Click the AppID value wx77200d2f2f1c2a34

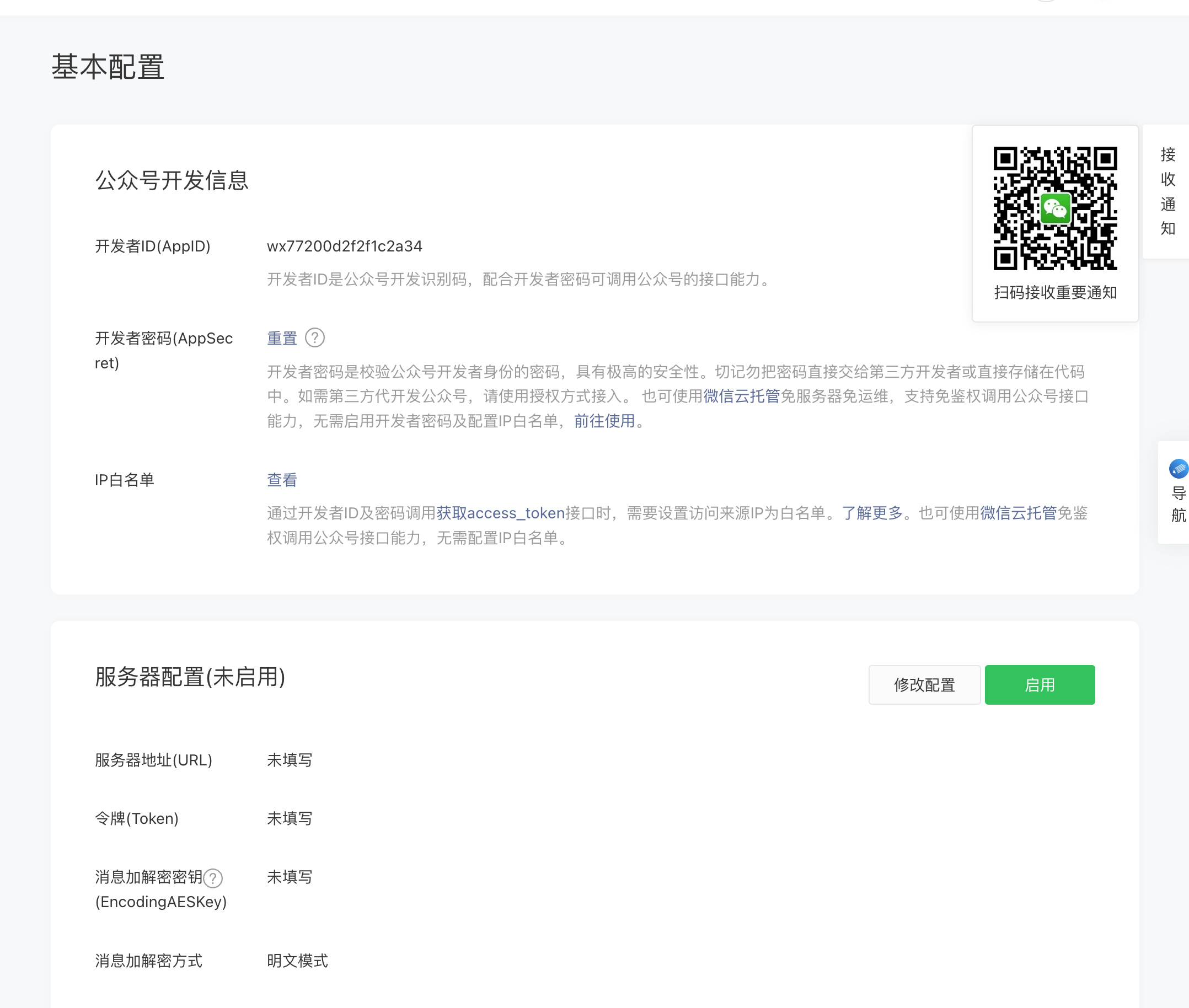(345, 246)
